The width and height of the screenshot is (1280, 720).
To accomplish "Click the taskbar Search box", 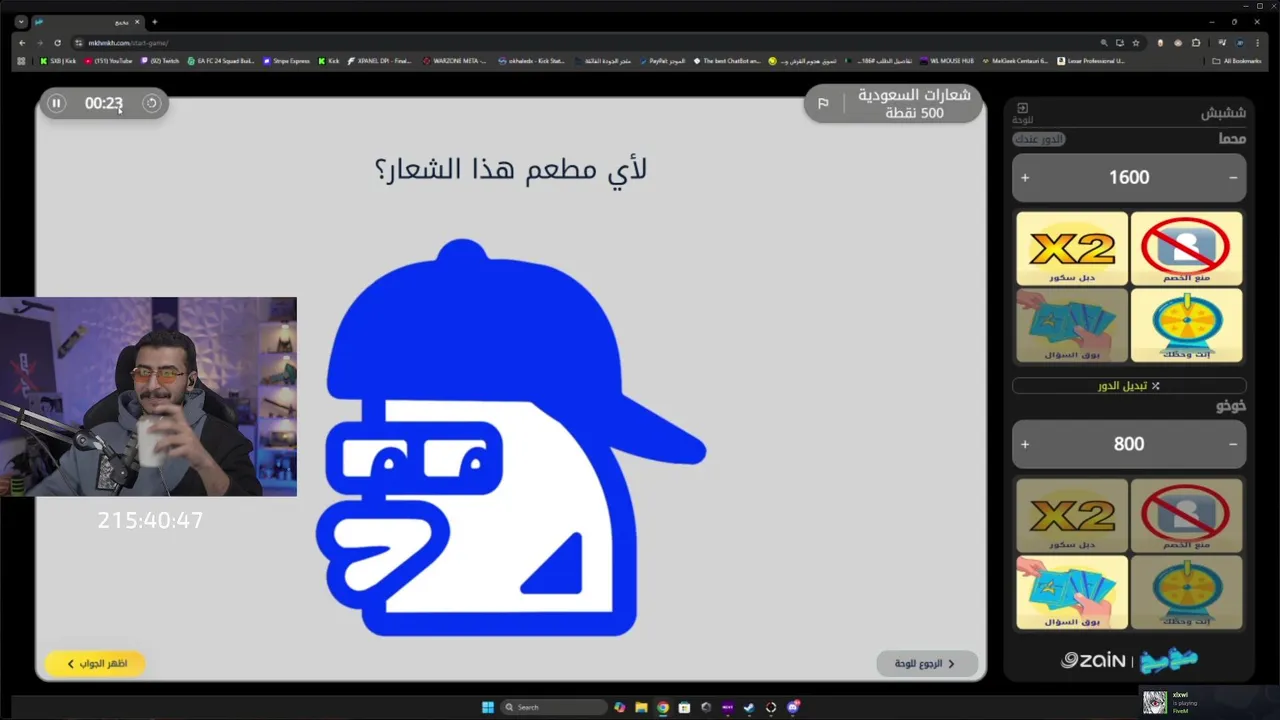I will pyautogui.click(x=553, y=707).
